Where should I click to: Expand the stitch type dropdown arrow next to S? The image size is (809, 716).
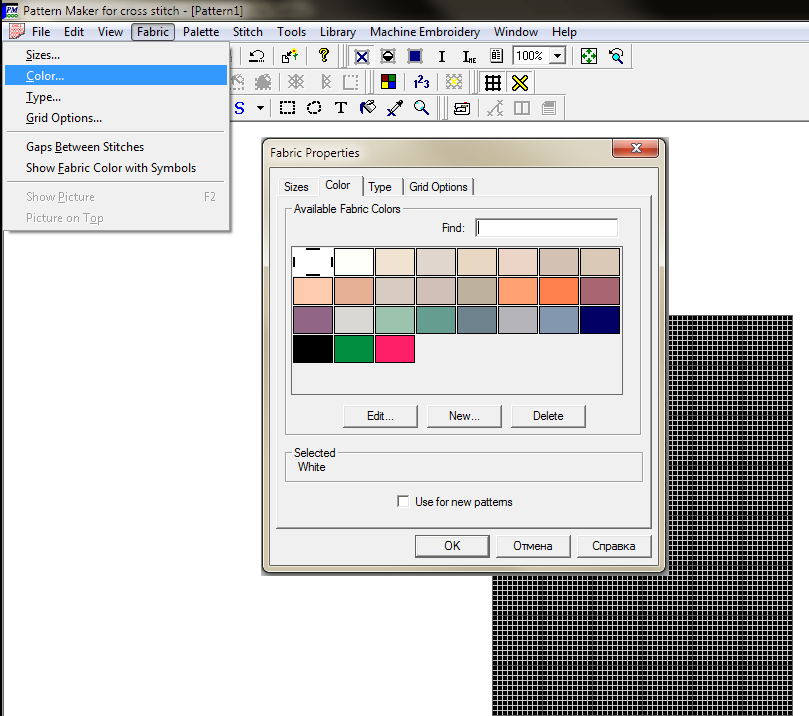pyautogui.click(x=261, y=108)
